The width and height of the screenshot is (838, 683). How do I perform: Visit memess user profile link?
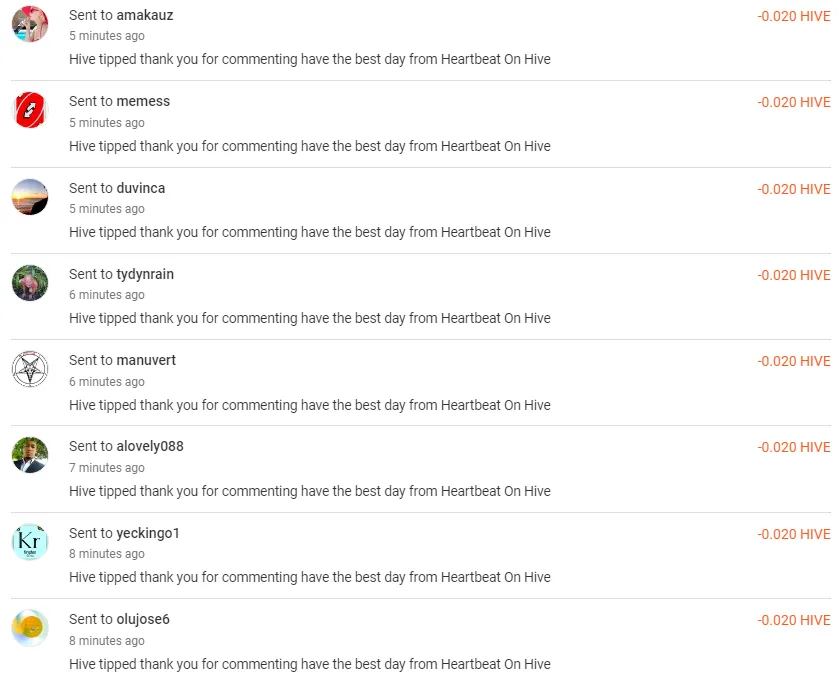click(x=143, y=101)
